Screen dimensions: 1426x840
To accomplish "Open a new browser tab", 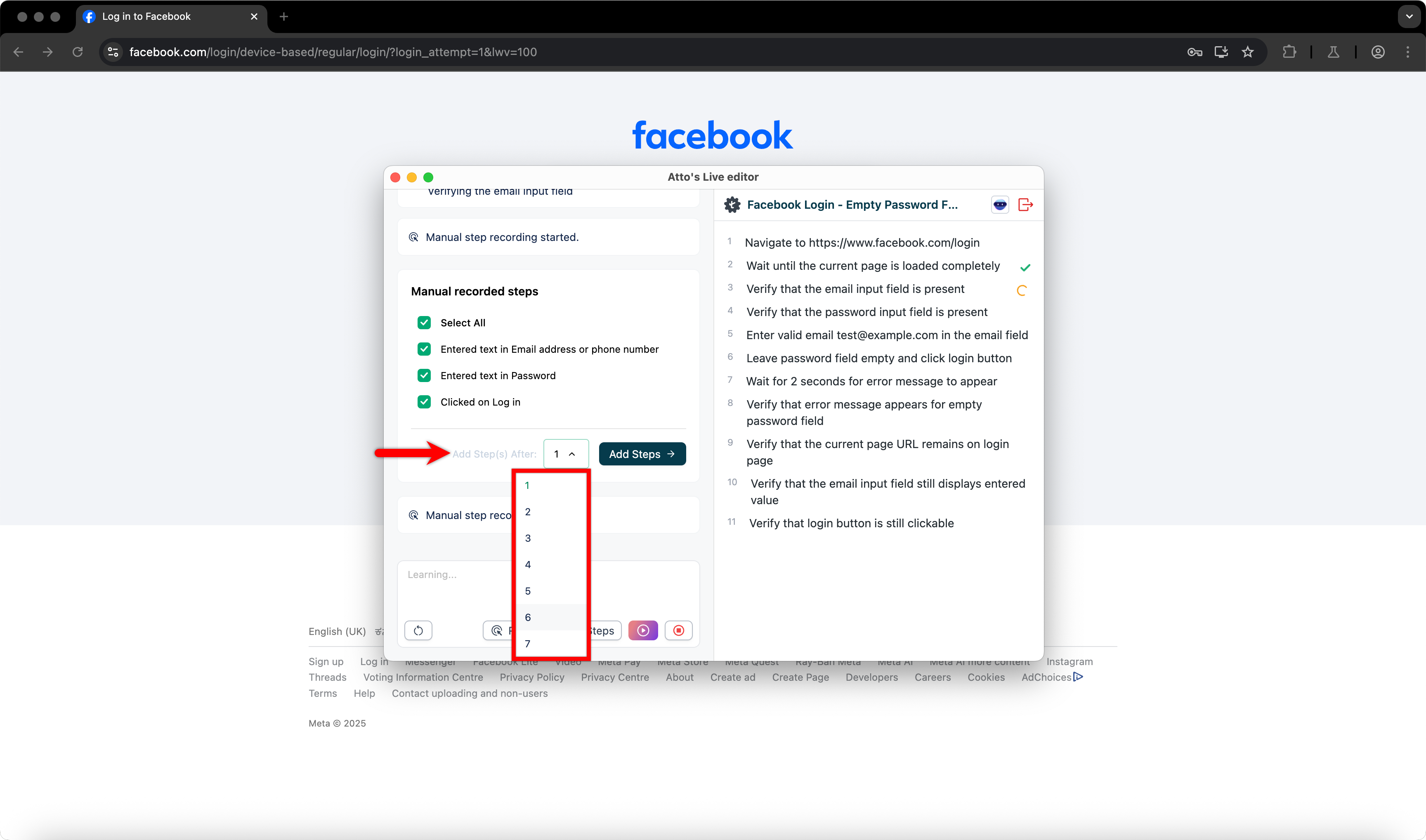I will pyautogui.click(x=283, y=17).
